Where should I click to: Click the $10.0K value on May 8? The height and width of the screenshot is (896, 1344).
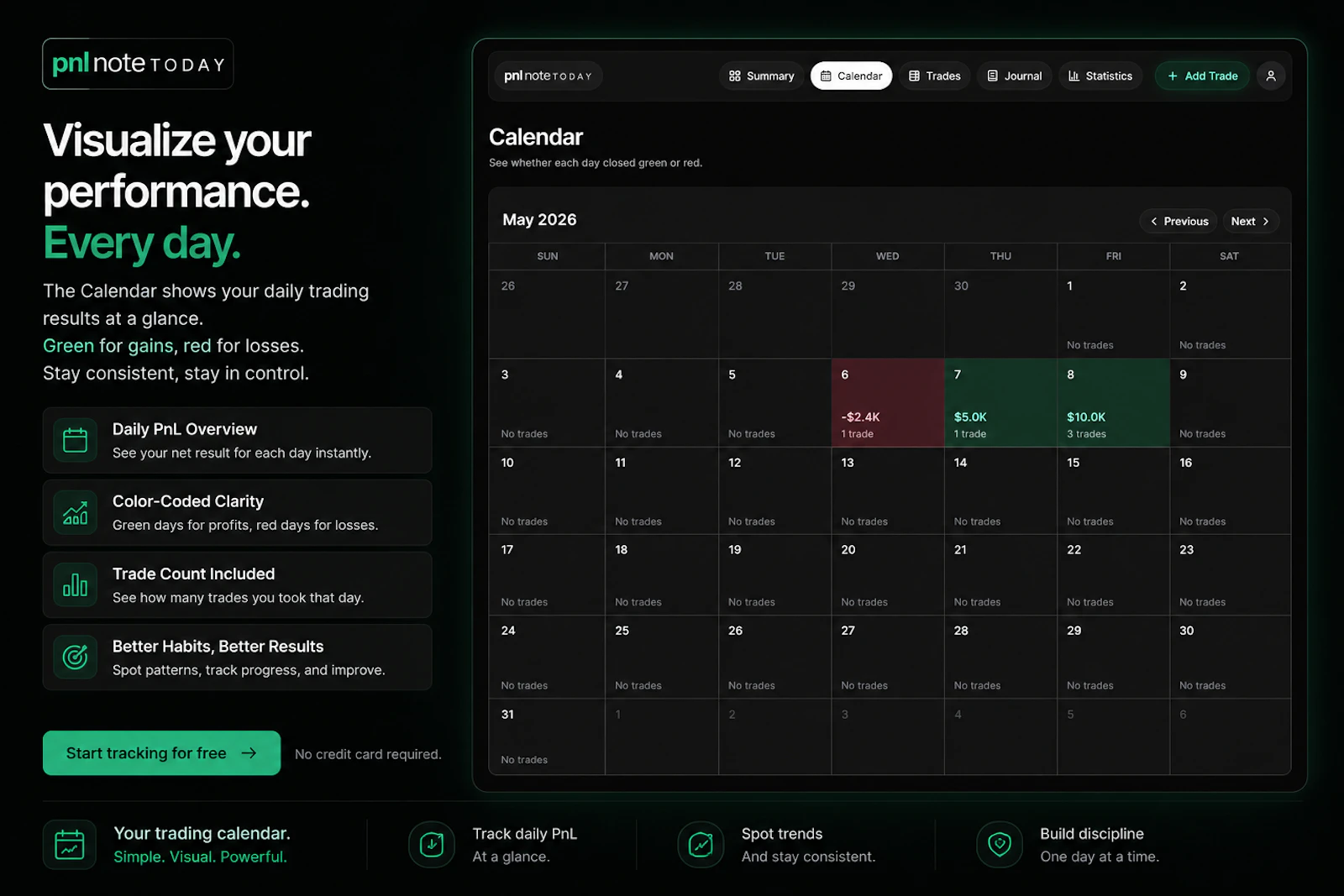[x=1086, y=417]
